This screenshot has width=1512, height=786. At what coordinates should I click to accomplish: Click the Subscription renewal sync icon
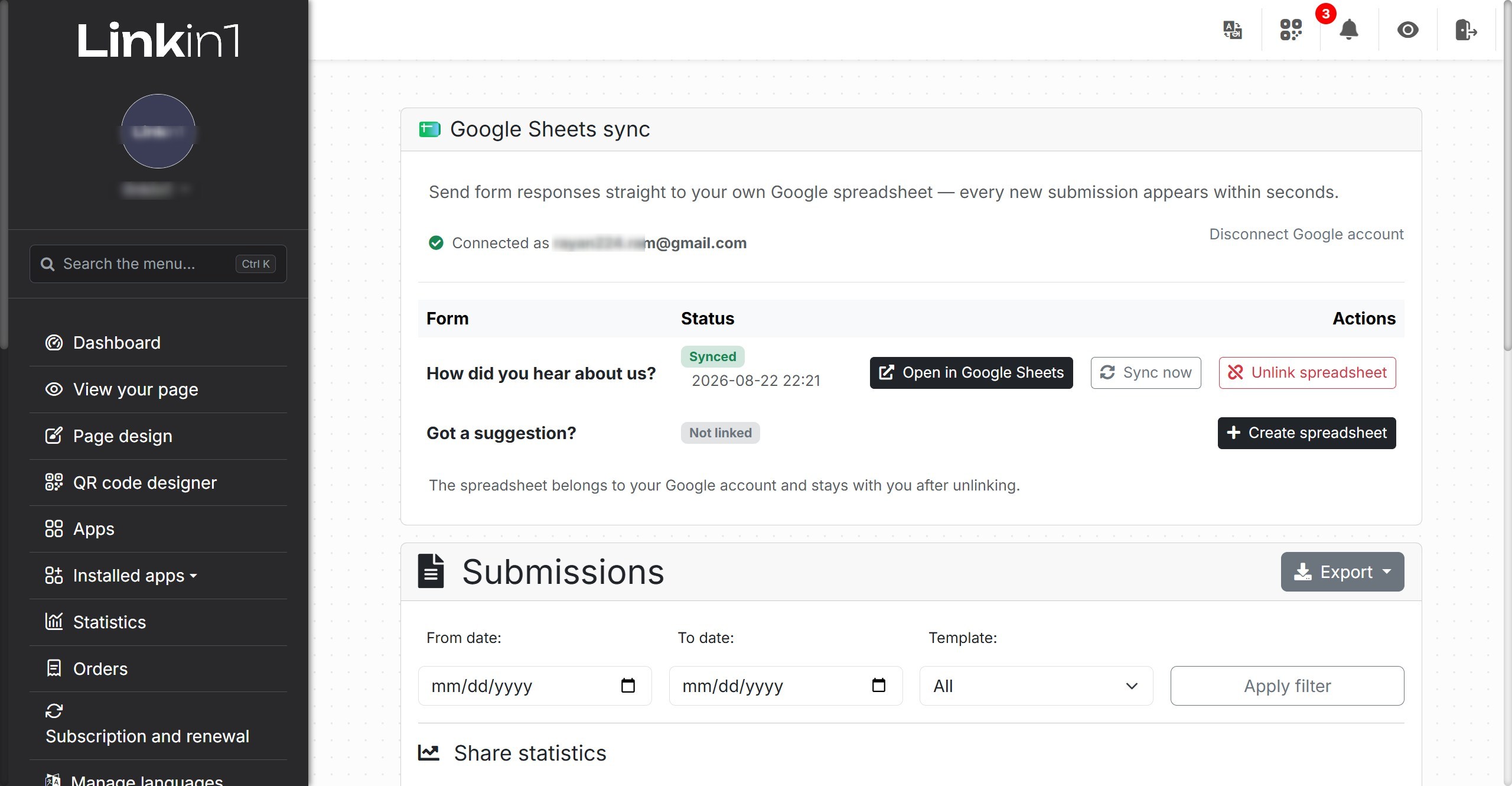54,711
